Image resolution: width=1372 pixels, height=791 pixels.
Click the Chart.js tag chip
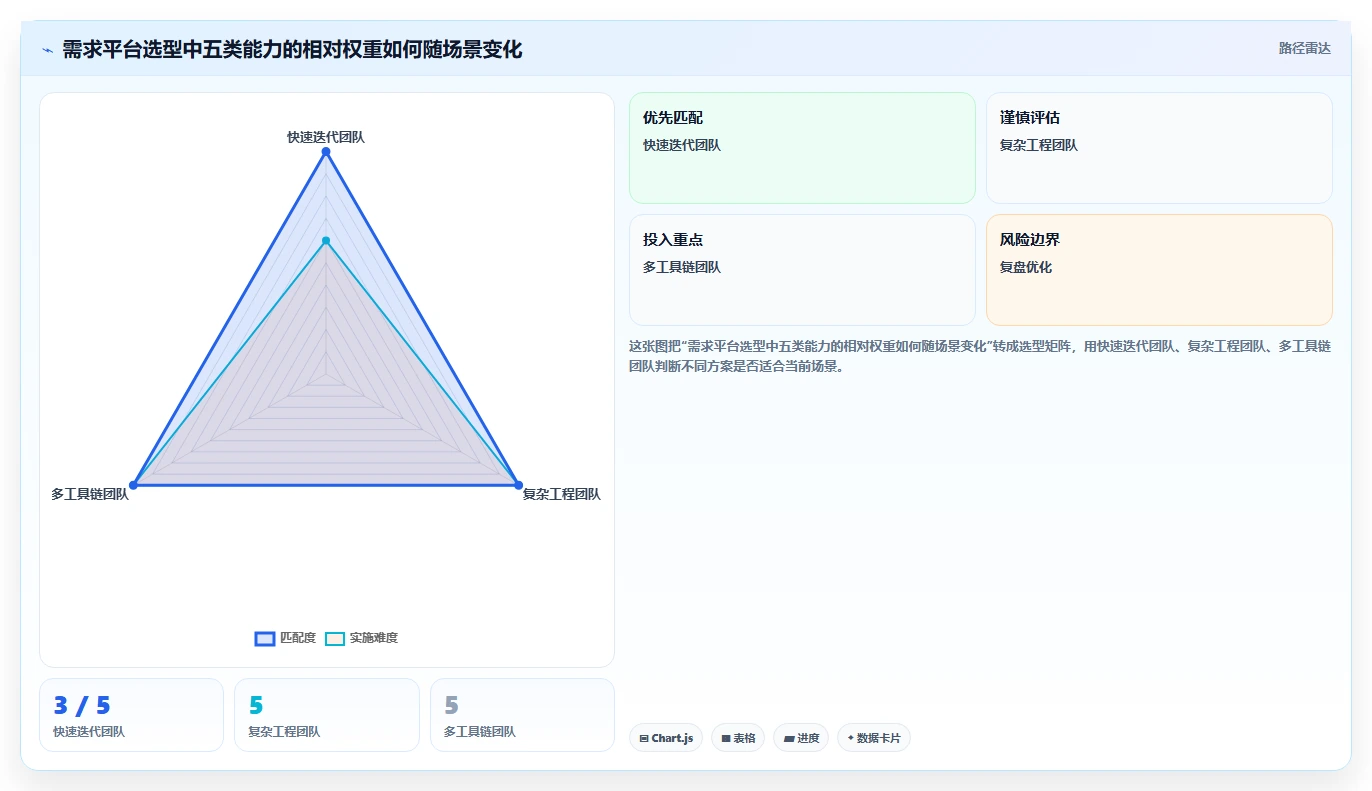pos(666,738)
